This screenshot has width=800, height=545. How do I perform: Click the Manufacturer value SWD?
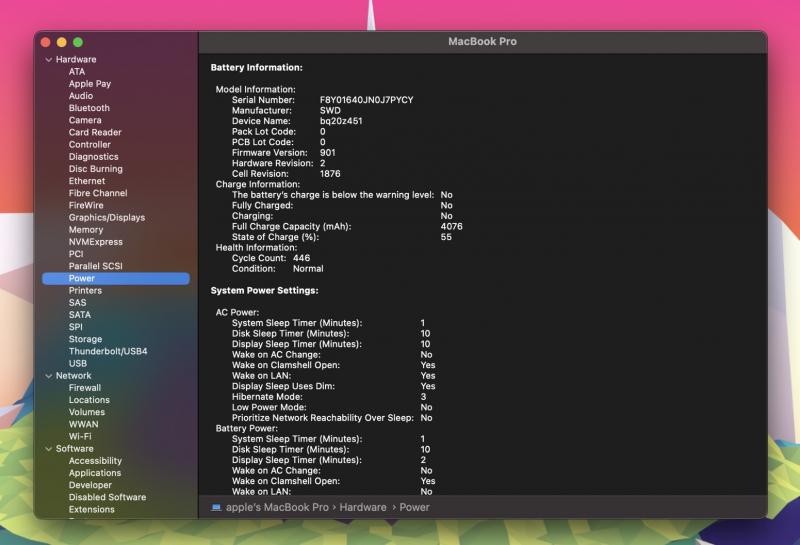click(x=330, y=111)
